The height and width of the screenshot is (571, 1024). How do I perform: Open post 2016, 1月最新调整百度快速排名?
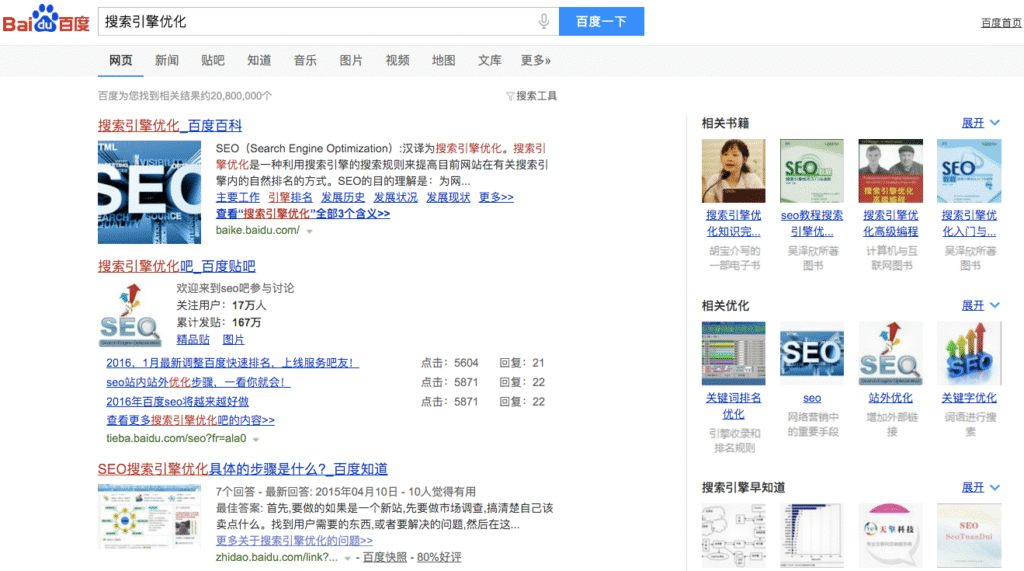232,363
